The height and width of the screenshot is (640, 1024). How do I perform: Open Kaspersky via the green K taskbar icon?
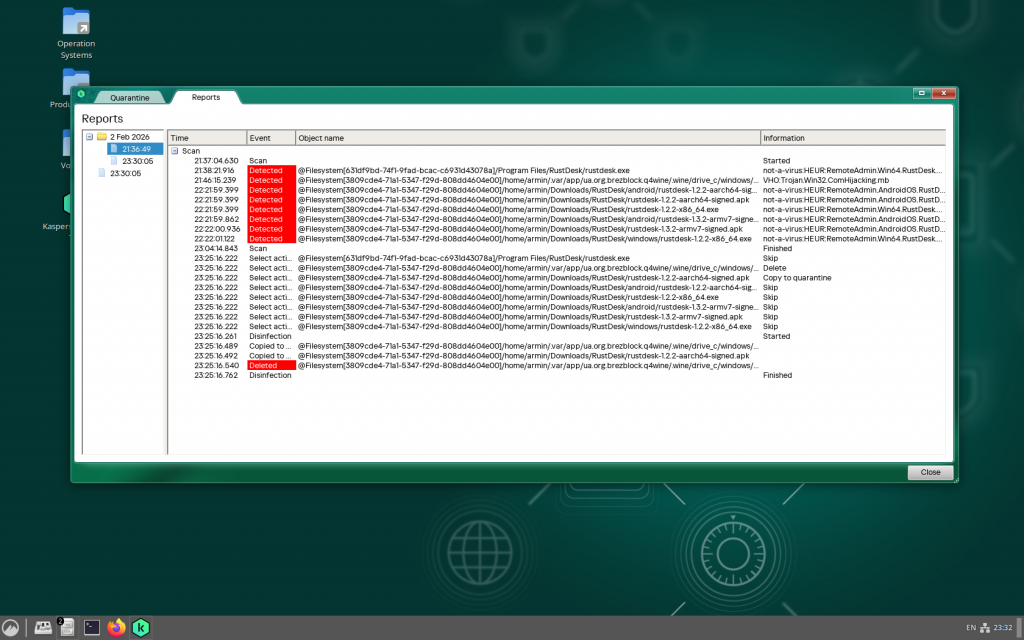click(140, 627)
